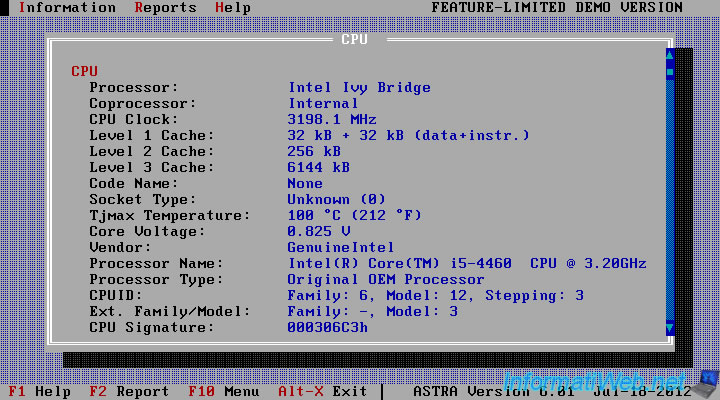
Task: Click the 'CPU Signature:' label
Action: [152, 327]
